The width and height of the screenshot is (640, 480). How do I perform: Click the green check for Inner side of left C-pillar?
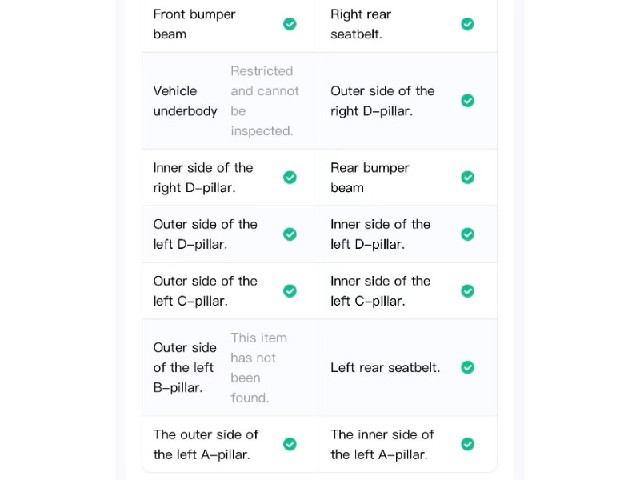click(468, 291)
